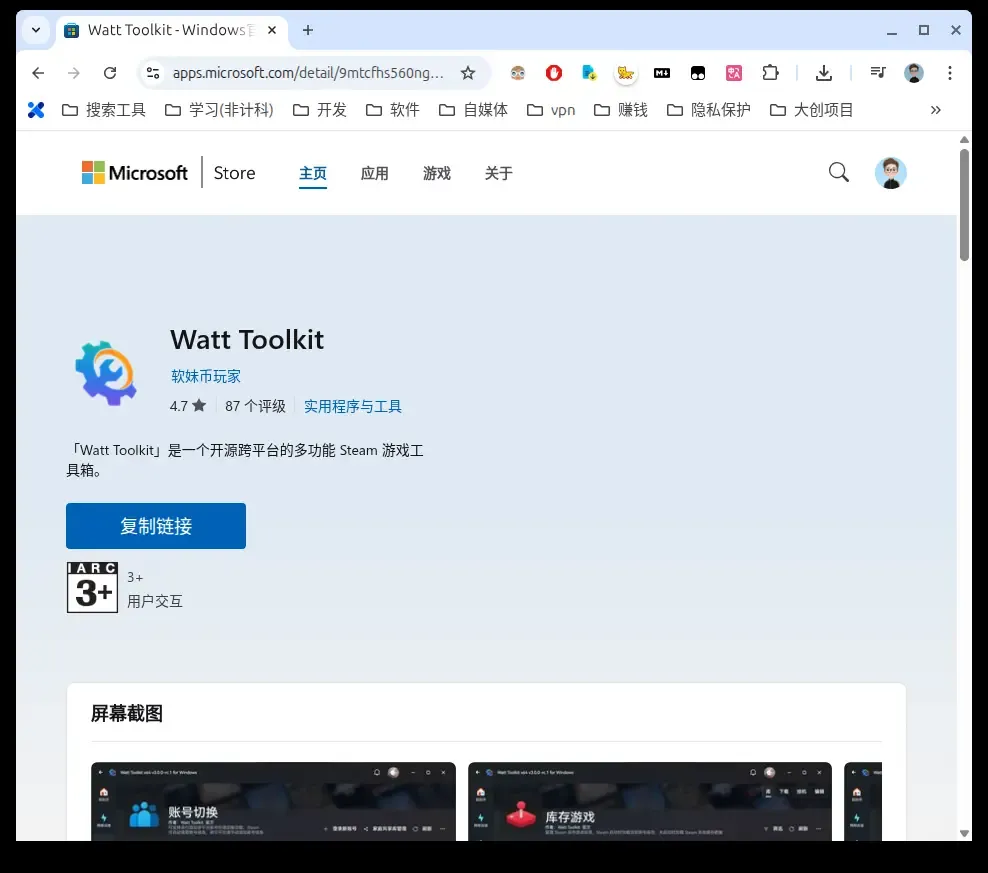Bookmark this page with the star
The height and width of the screenshot is (873, 988).
pyautogui.click(x=468, y=72)
